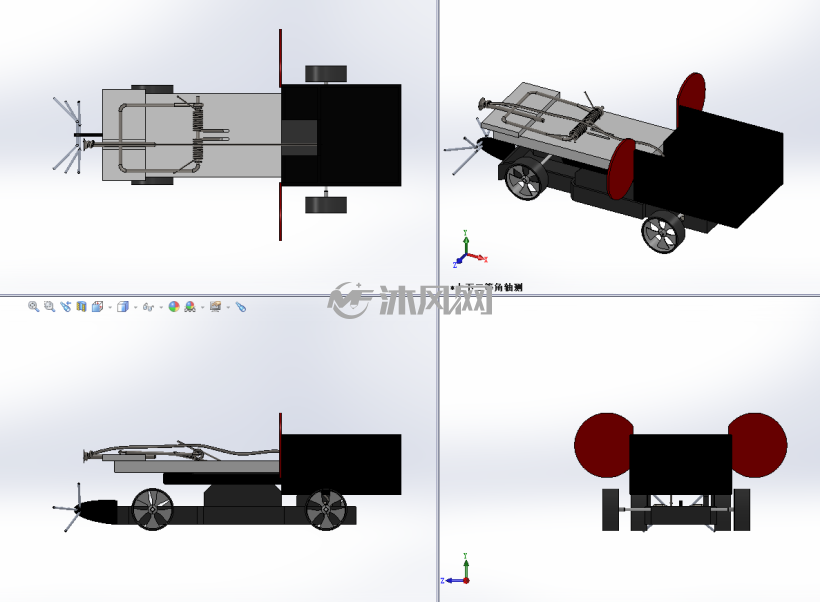Screen dimensions: 820x602
Task: Select the black nose cone in the side view
Action: coord(98,511)
